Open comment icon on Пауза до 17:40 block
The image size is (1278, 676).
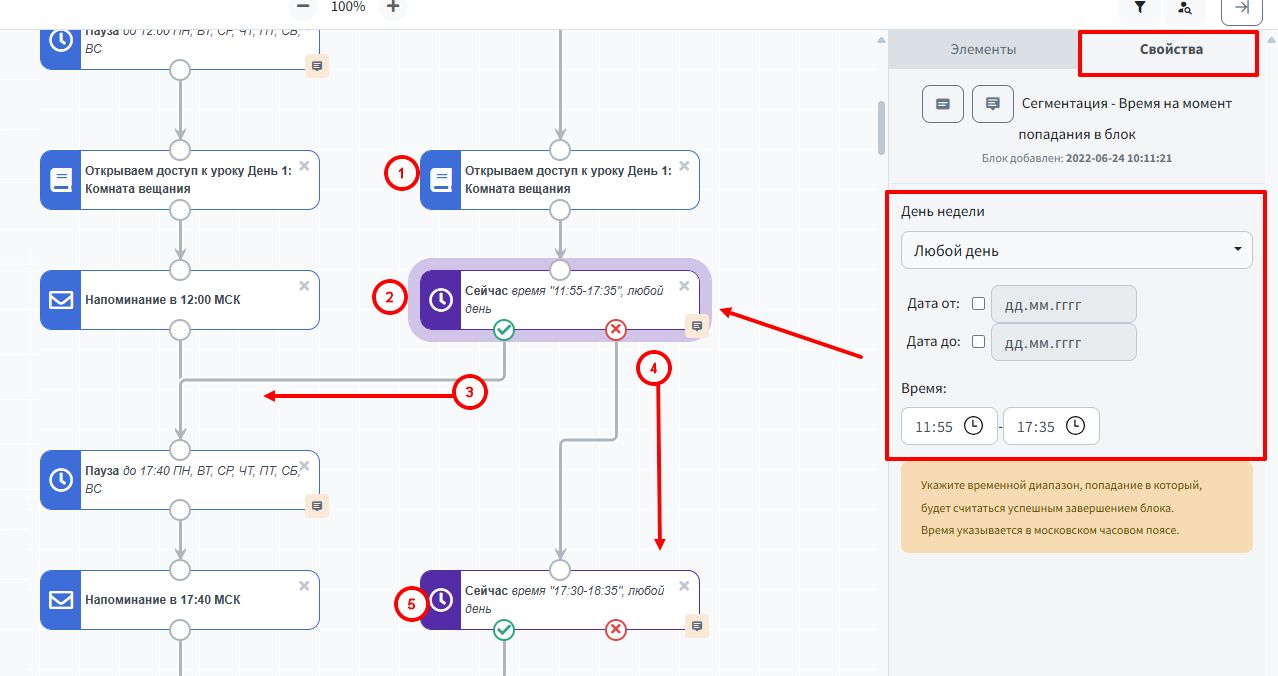(x=317, y=506)
